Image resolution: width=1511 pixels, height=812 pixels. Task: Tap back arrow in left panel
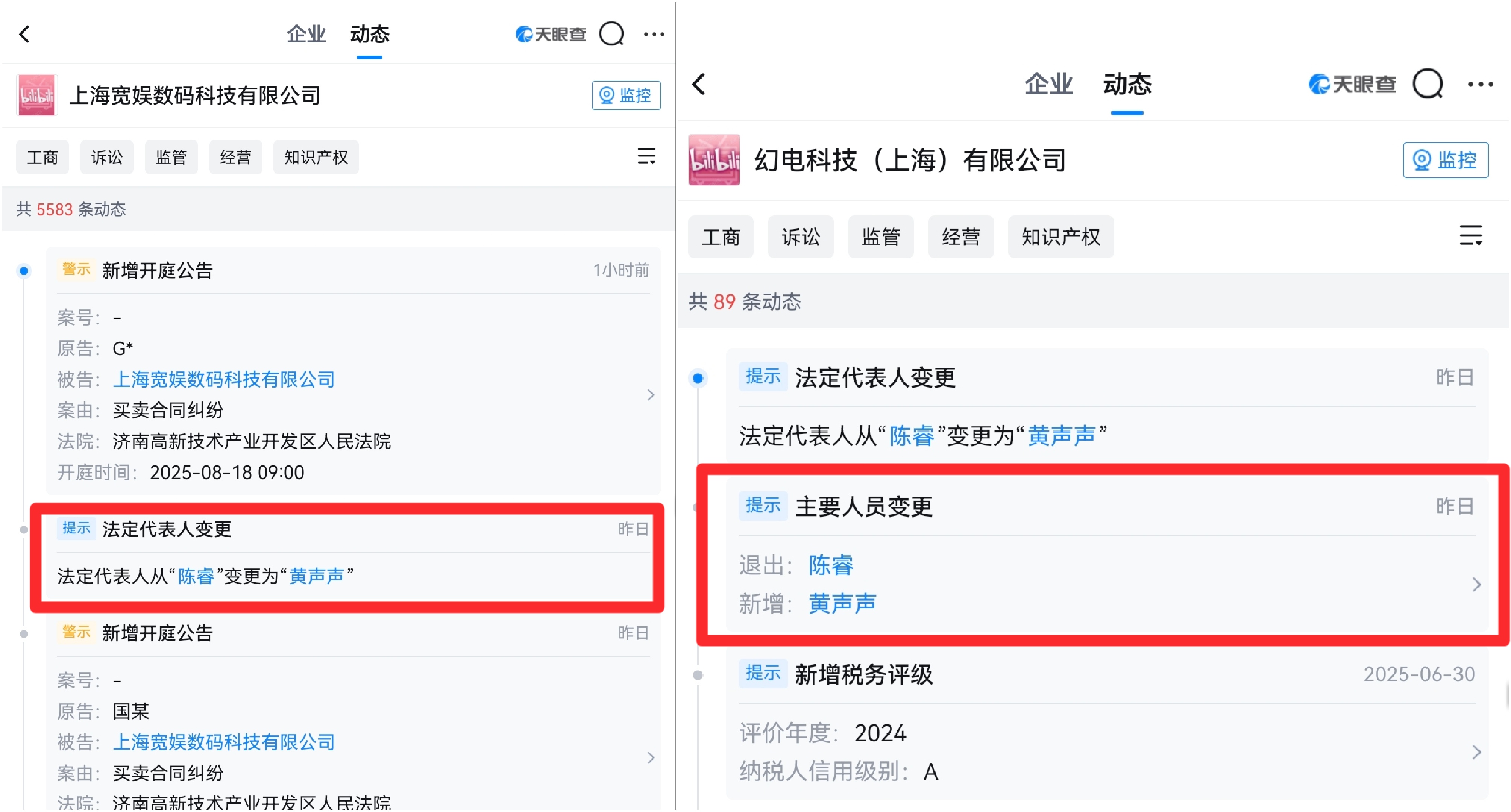click(x=24, y=34)
